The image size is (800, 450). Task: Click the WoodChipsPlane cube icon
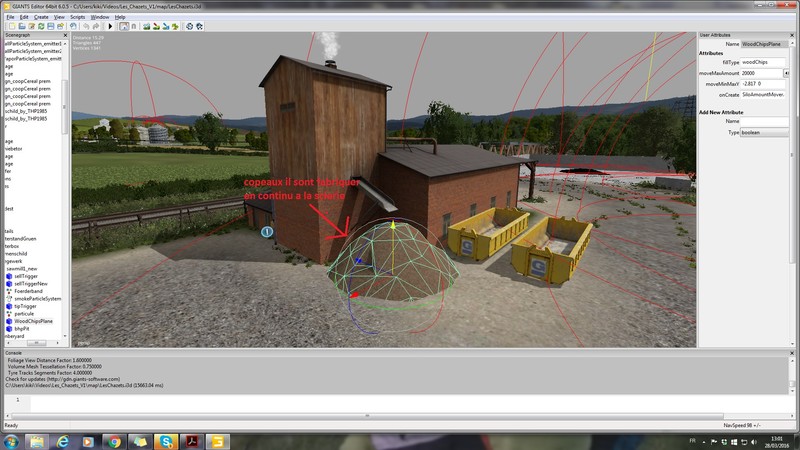click(x=9, y=320)
